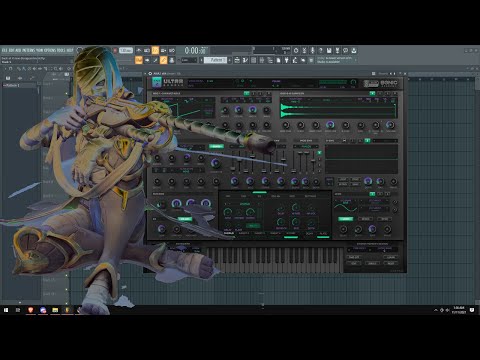Click the plus button beside Pattern 1
480x360 pixels.
click(229, 60)
